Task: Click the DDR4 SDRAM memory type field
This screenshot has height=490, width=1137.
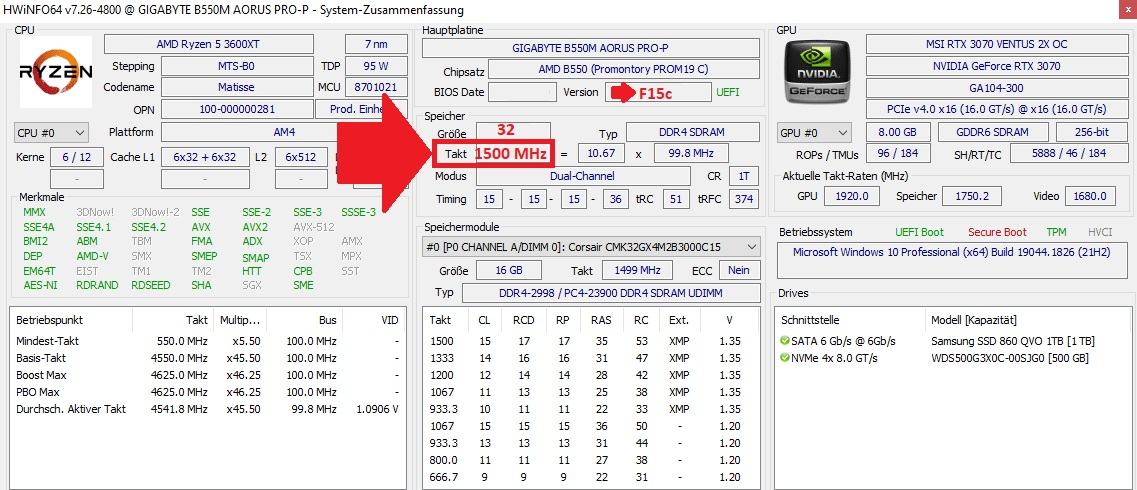Action: [x=692, y=133]
